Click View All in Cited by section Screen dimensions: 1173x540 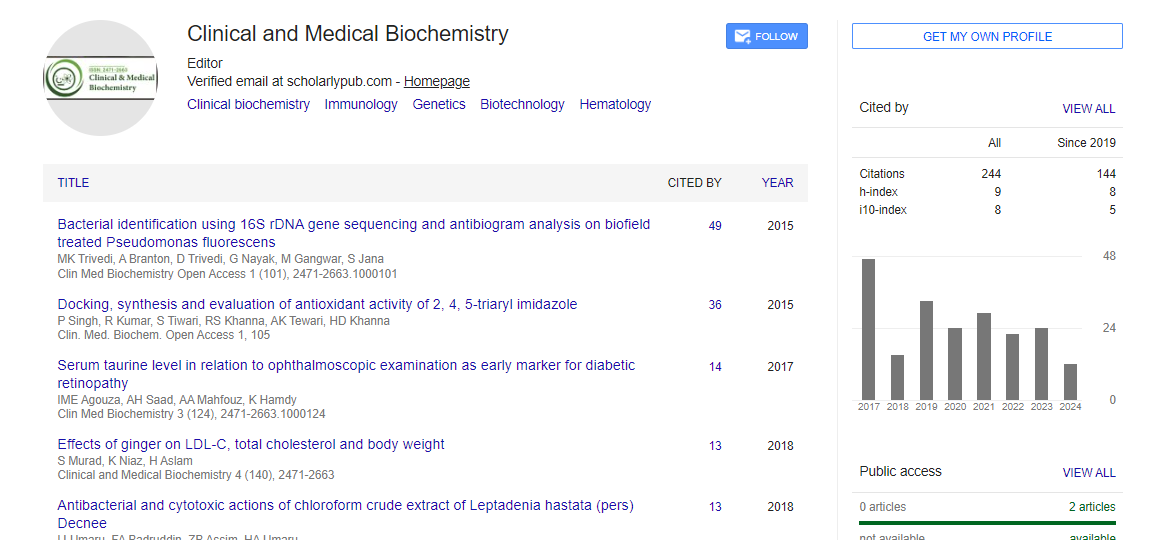tap(1088, 108)
